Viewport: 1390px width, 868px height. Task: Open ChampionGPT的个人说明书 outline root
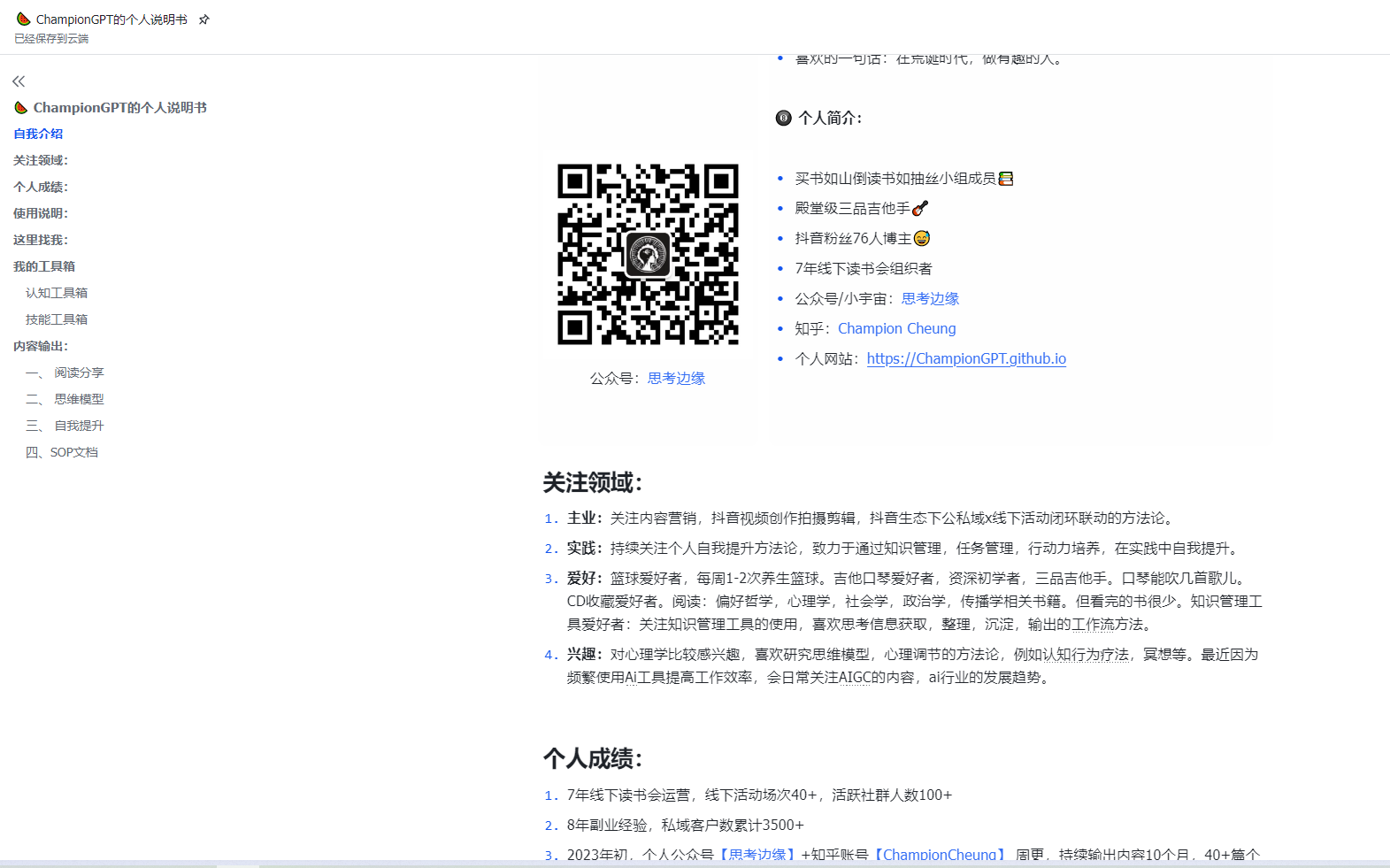(119, 107)
